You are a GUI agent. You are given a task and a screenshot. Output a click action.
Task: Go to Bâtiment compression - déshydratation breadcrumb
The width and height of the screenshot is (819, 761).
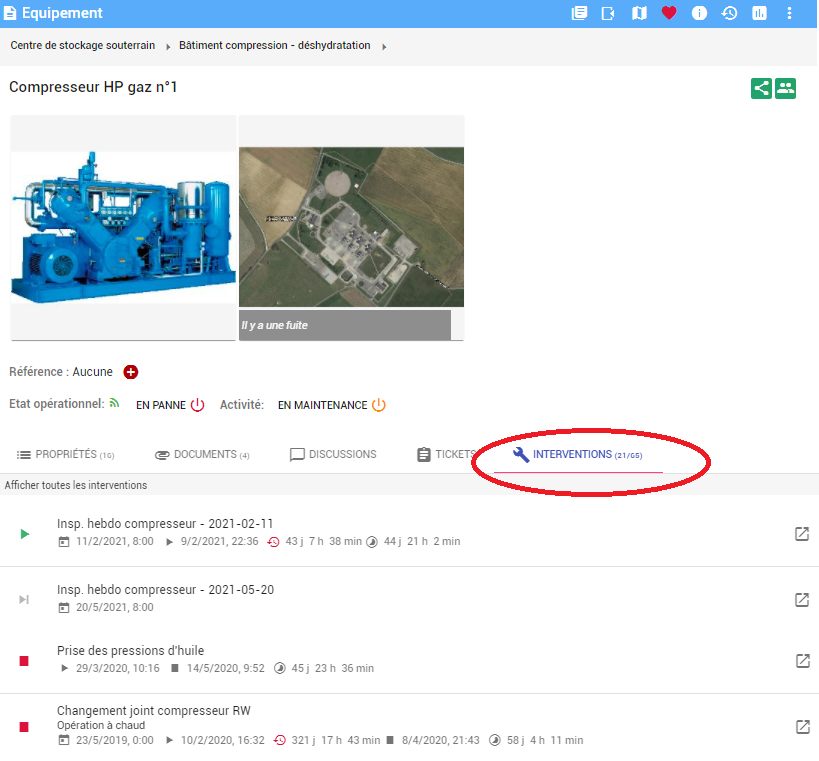275,45
